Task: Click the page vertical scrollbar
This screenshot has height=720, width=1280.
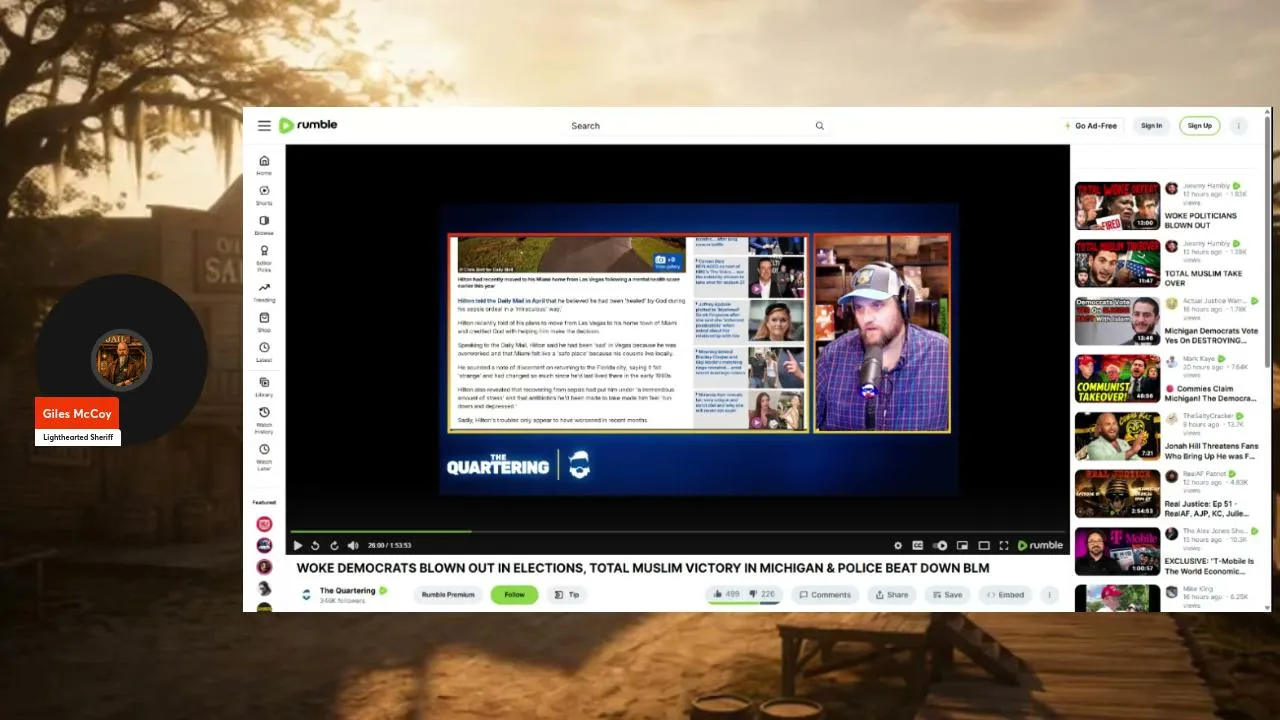Action: (x=1268, y=240)
